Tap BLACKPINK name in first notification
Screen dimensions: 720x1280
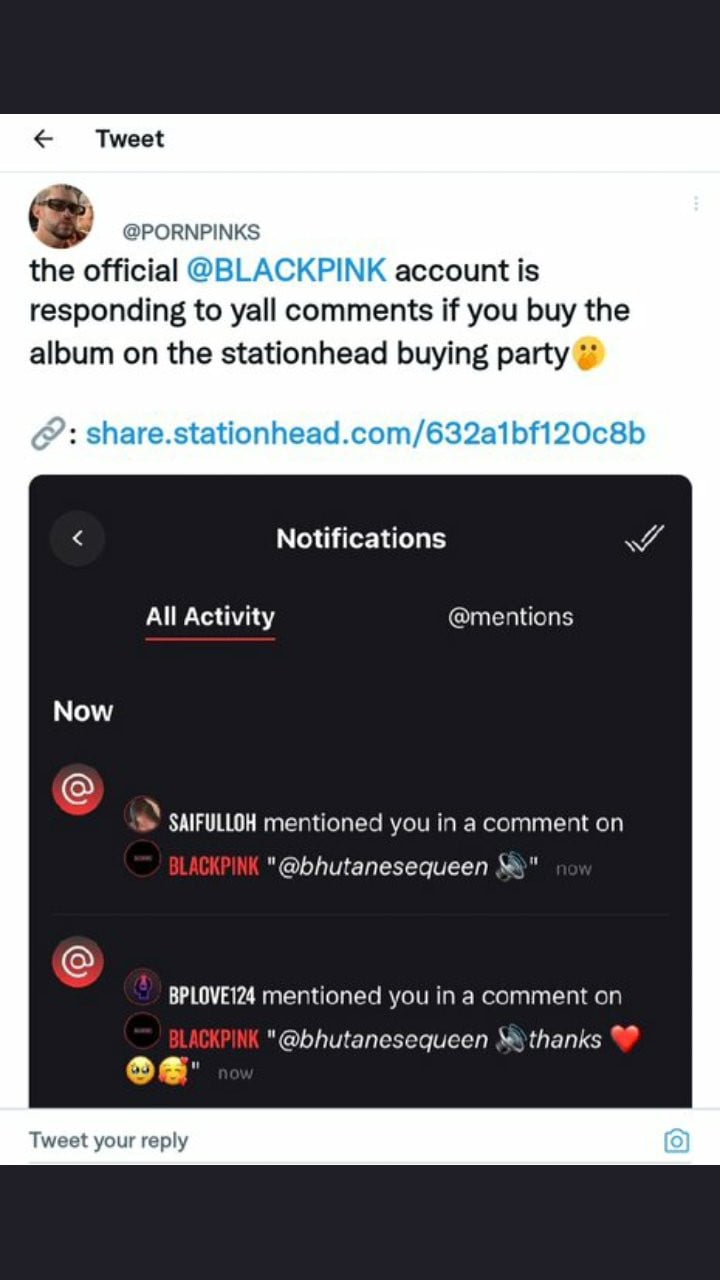pyautogui.click(x=213, y=866)
